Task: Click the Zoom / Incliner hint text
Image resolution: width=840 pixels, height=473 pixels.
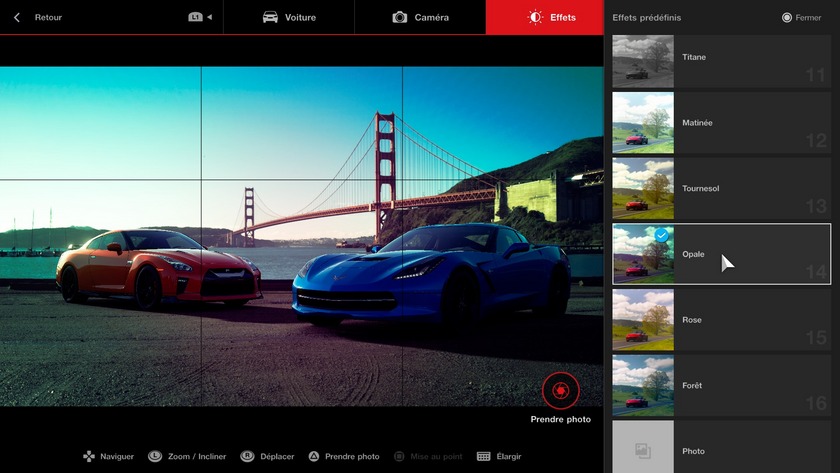Action: [197, 456]
